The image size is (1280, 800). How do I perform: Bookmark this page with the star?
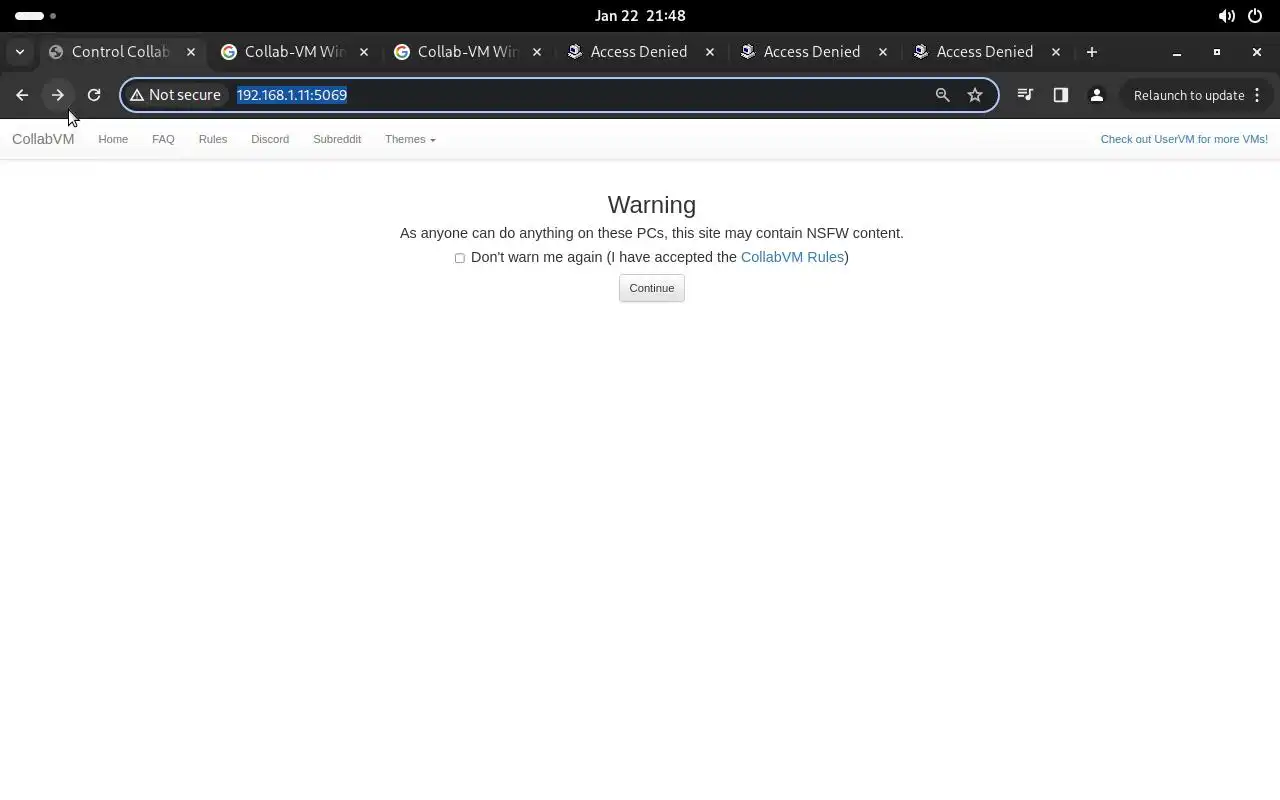pos(975,95)
